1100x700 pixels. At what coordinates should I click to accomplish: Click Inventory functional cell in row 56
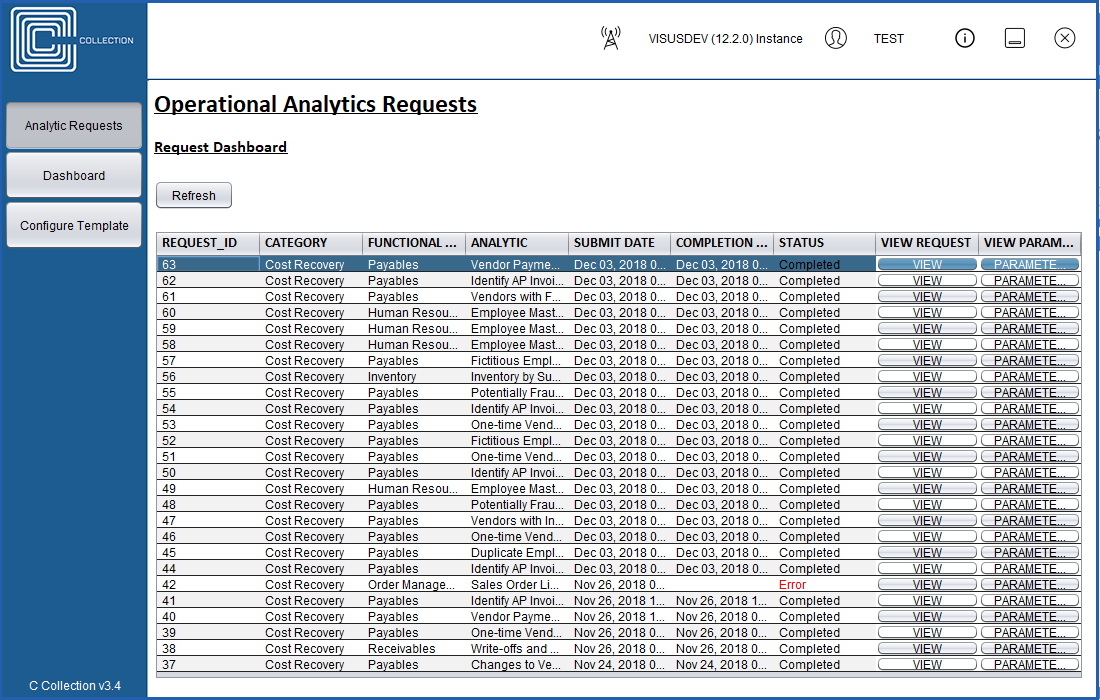point(414,377)
